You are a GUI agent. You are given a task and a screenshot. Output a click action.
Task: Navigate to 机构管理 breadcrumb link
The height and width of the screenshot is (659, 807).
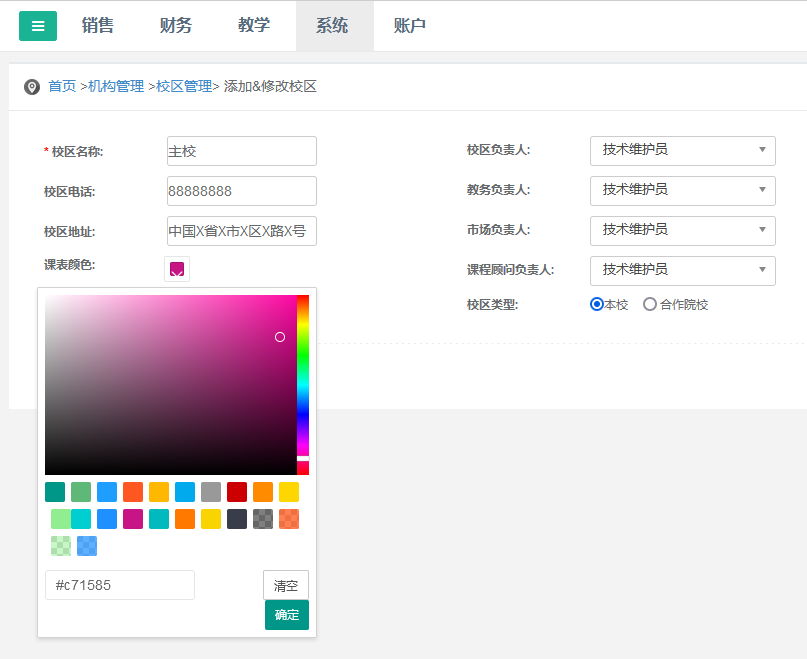[x=116, y=86]
